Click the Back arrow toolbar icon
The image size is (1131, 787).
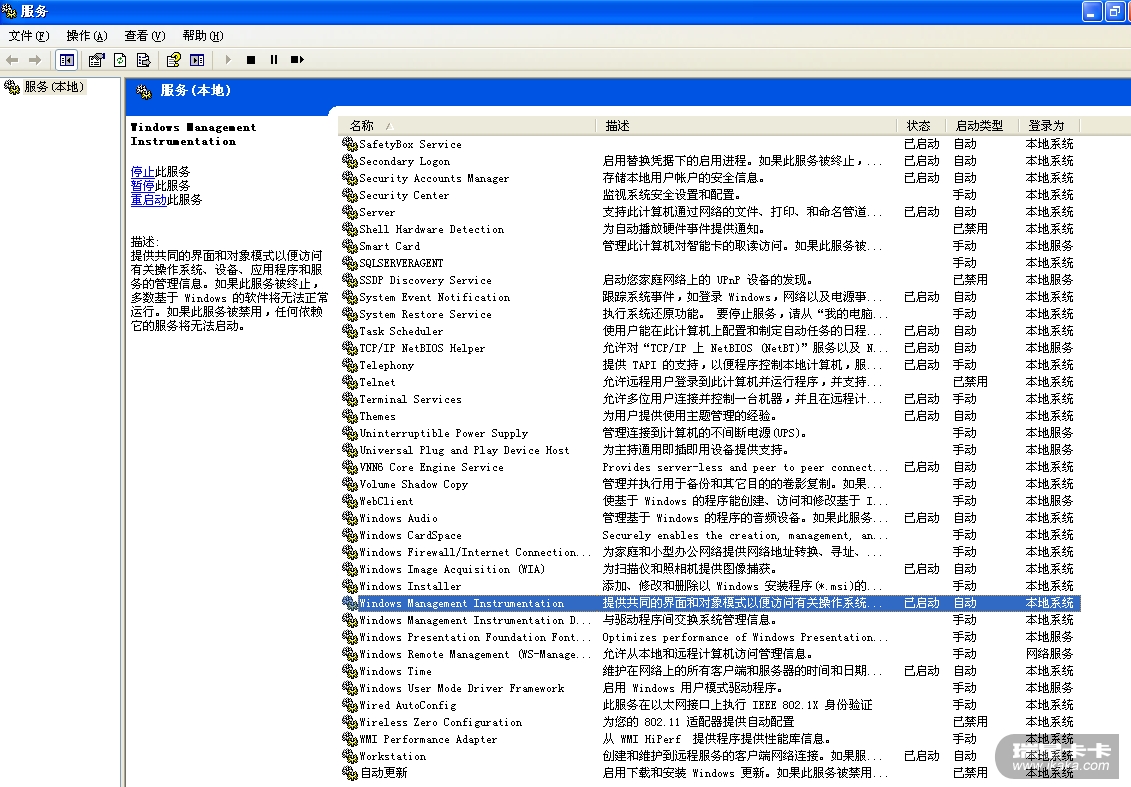click(x=12, y=60)
